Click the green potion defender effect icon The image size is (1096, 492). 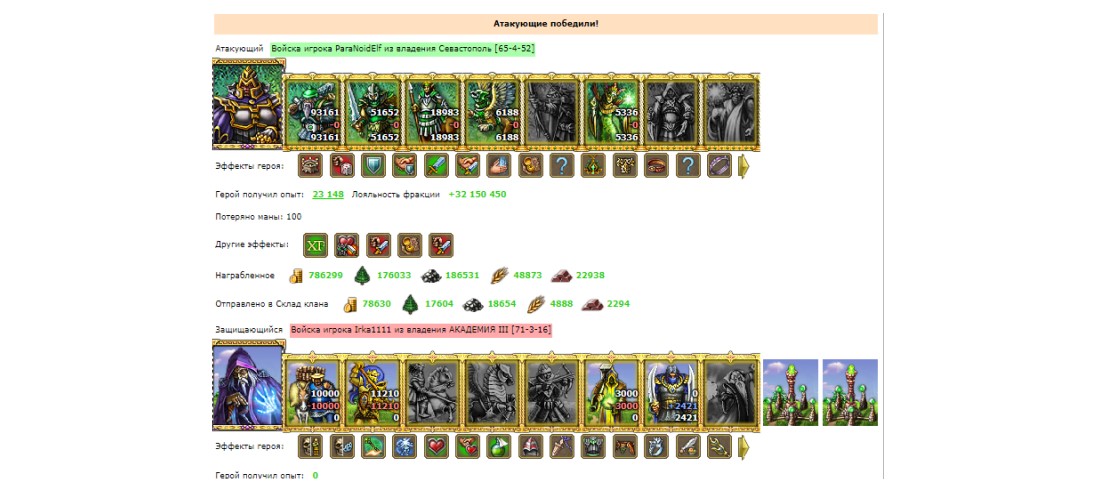click(x=499, y=447)
